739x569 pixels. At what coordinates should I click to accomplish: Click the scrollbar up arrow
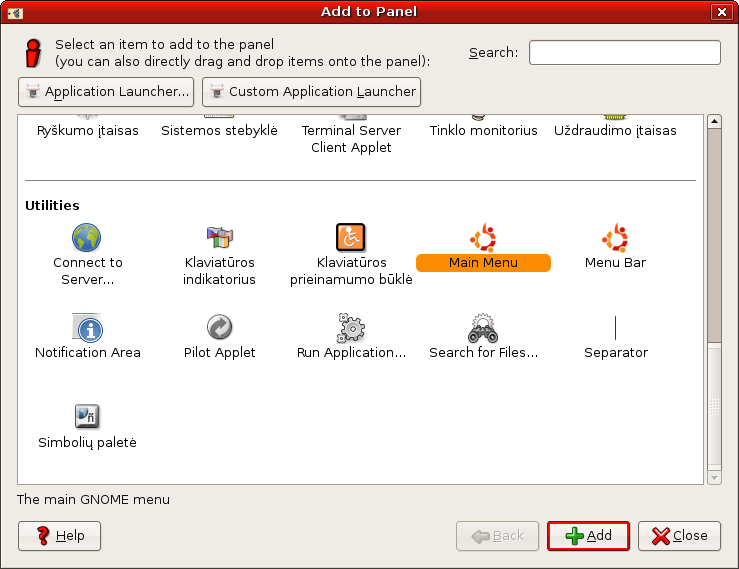coord(714,122)
